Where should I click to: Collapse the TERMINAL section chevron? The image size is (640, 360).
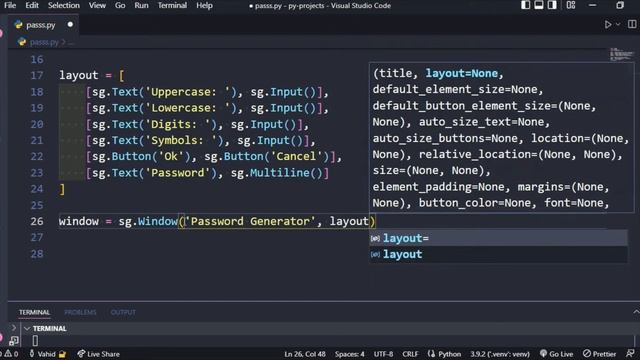click(27, 329)
